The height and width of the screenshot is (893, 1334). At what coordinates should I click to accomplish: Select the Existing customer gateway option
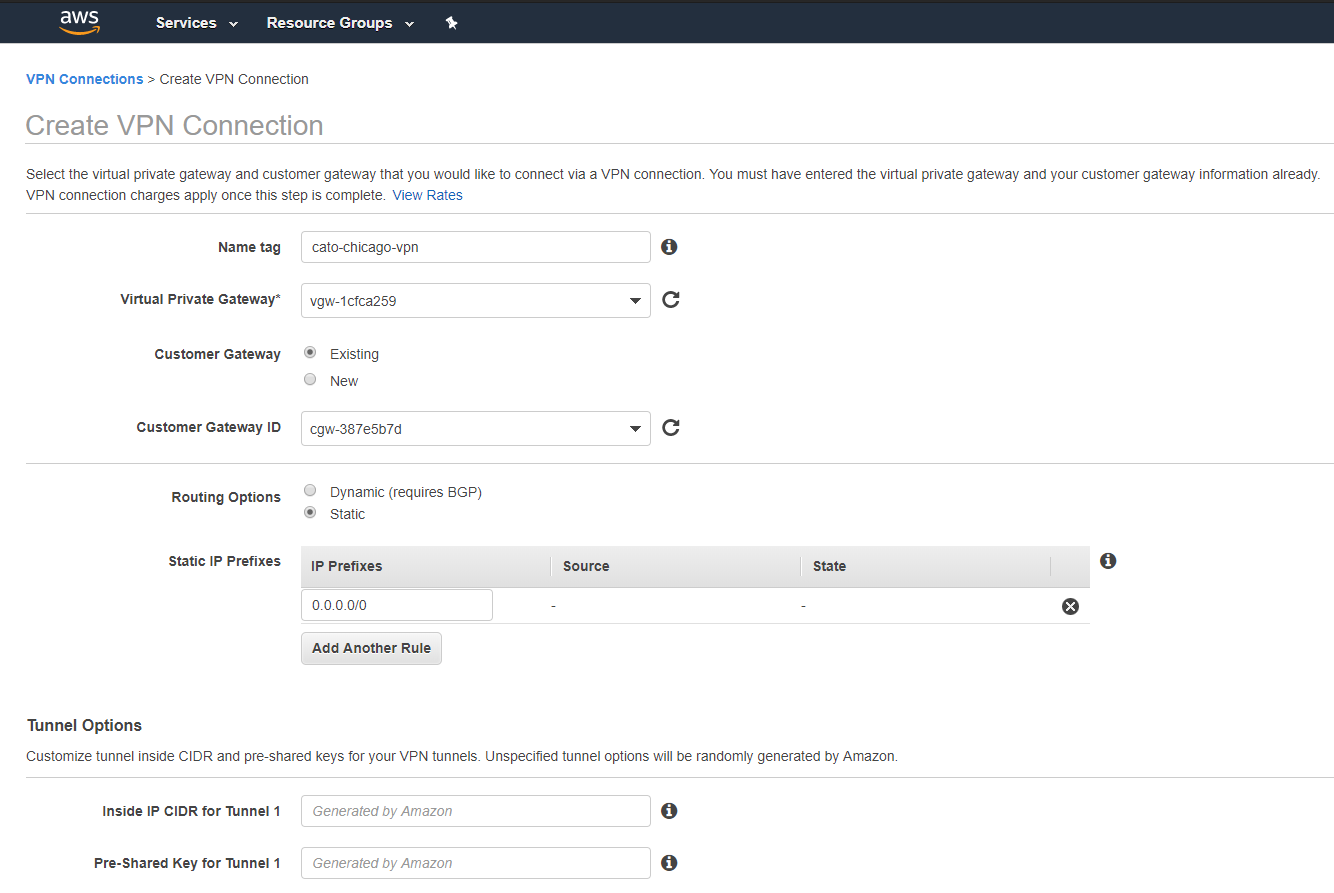click(310, 353)
